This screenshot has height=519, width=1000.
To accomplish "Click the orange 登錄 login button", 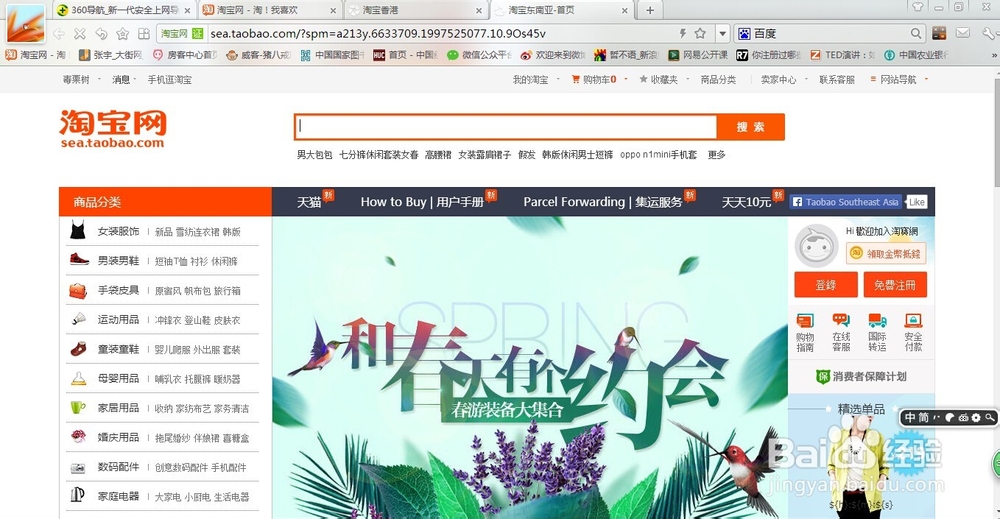I will coord(826,285).
